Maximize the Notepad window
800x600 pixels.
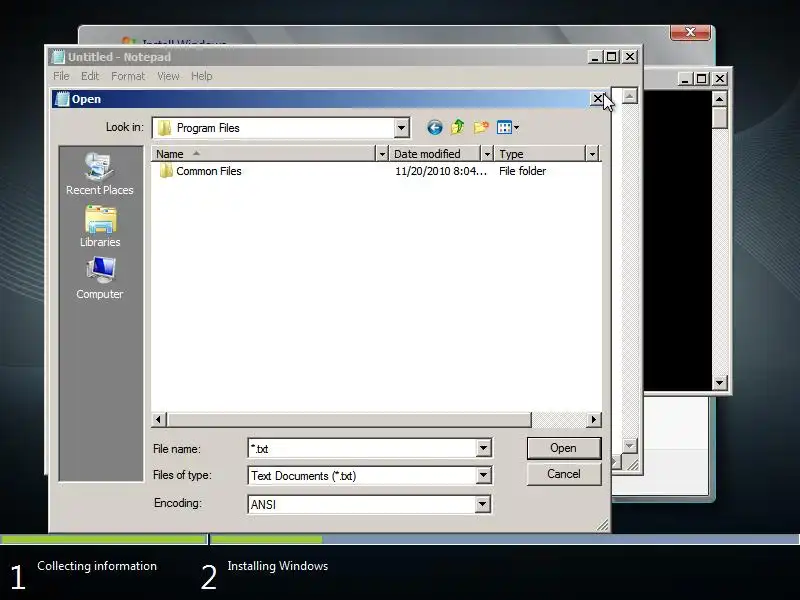[611, 57]
